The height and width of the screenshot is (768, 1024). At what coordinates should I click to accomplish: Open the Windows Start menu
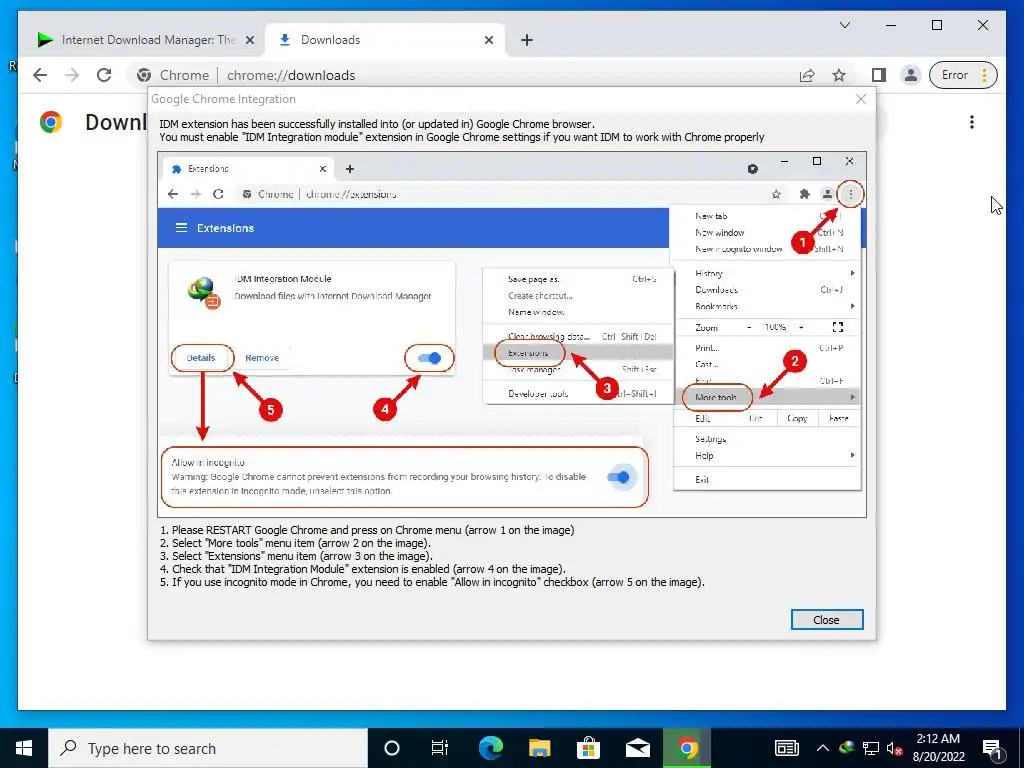[x=24, y=748]
